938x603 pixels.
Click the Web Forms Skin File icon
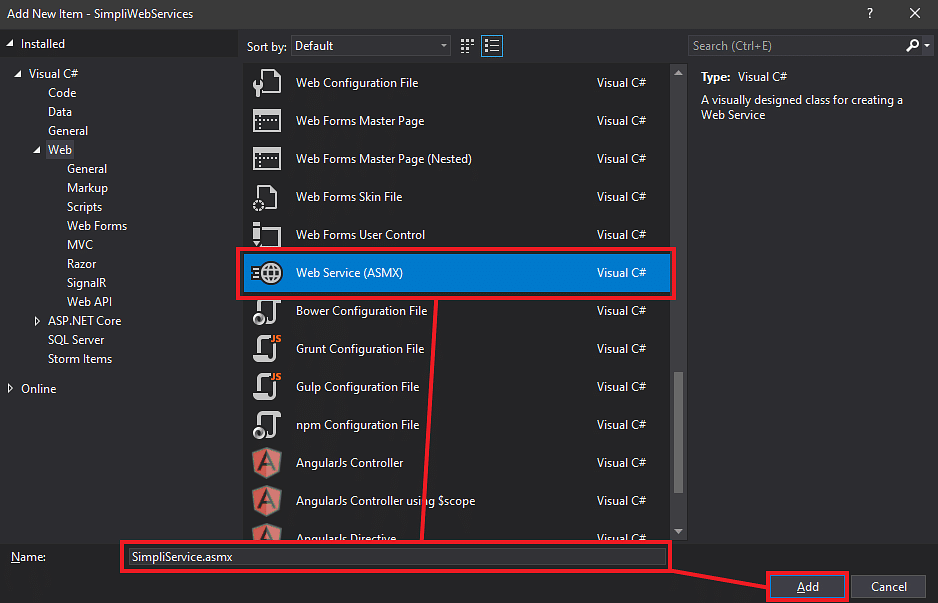tap(267, 197)
